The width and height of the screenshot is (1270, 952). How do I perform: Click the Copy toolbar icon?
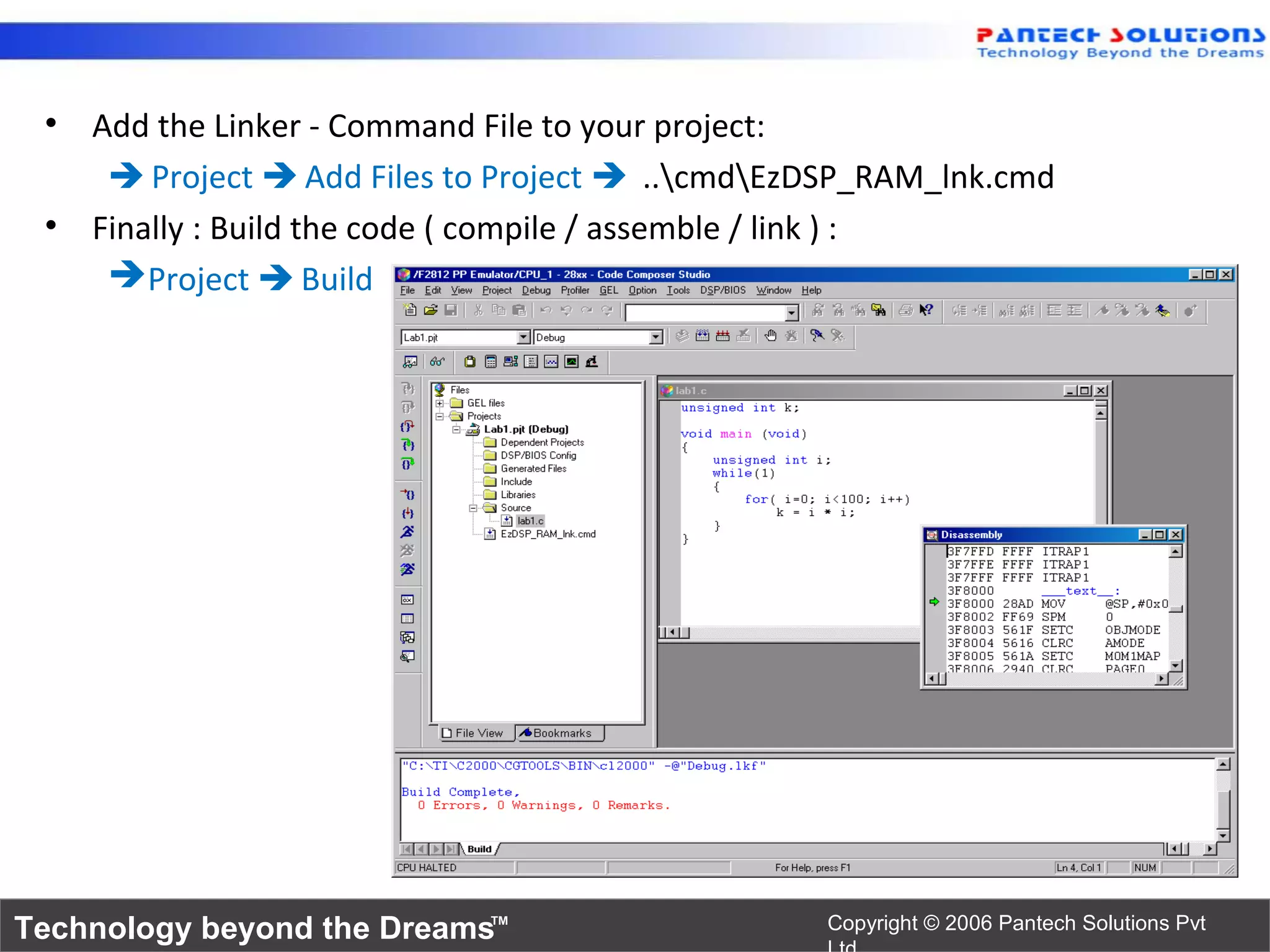coord(499,310)
